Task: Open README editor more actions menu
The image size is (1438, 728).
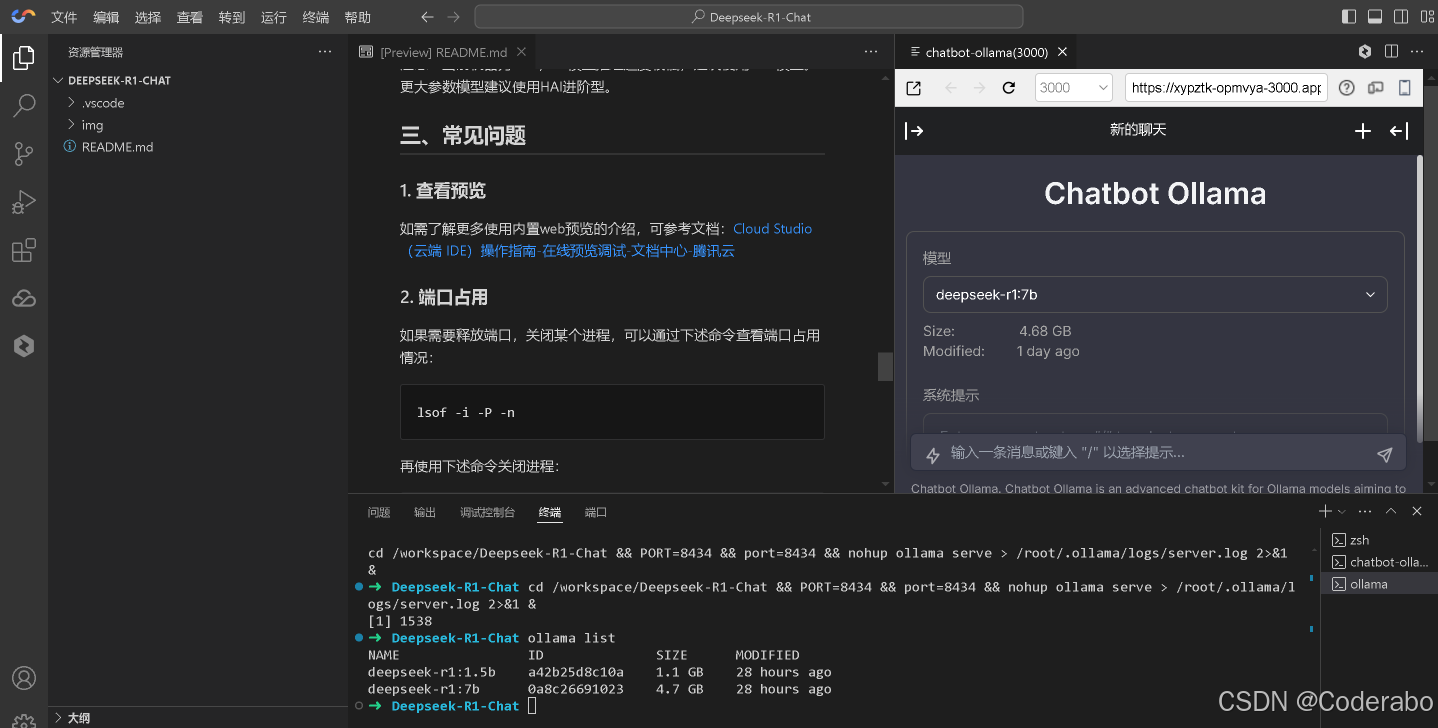Action: (x=871, y=51)
